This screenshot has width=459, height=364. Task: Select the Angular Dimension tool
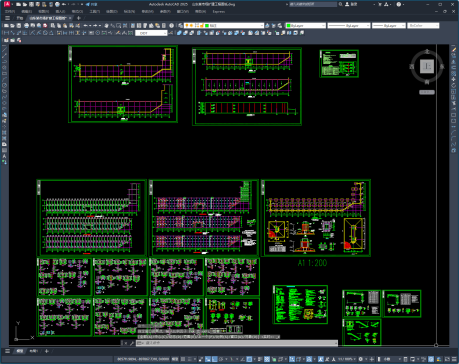coord(51,33)
